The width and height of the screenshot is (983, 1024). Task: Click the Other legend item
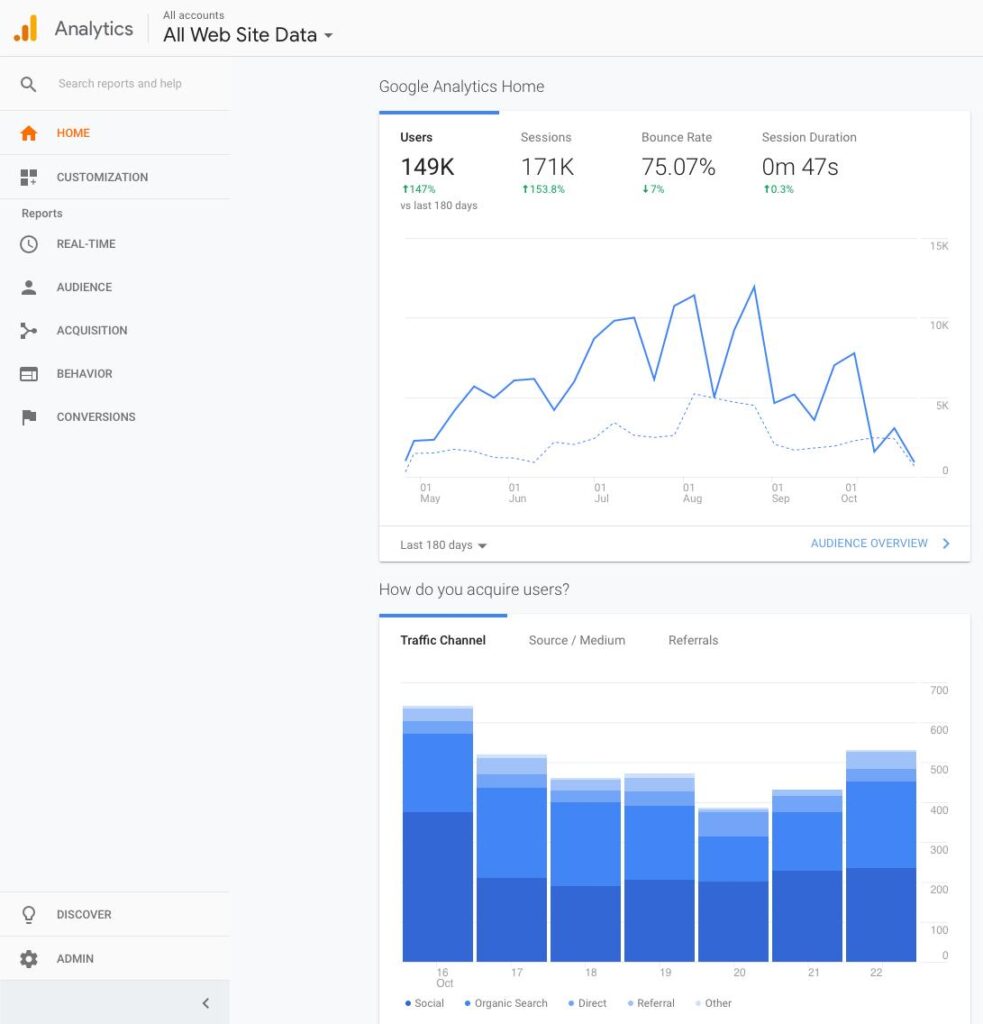713,1003
